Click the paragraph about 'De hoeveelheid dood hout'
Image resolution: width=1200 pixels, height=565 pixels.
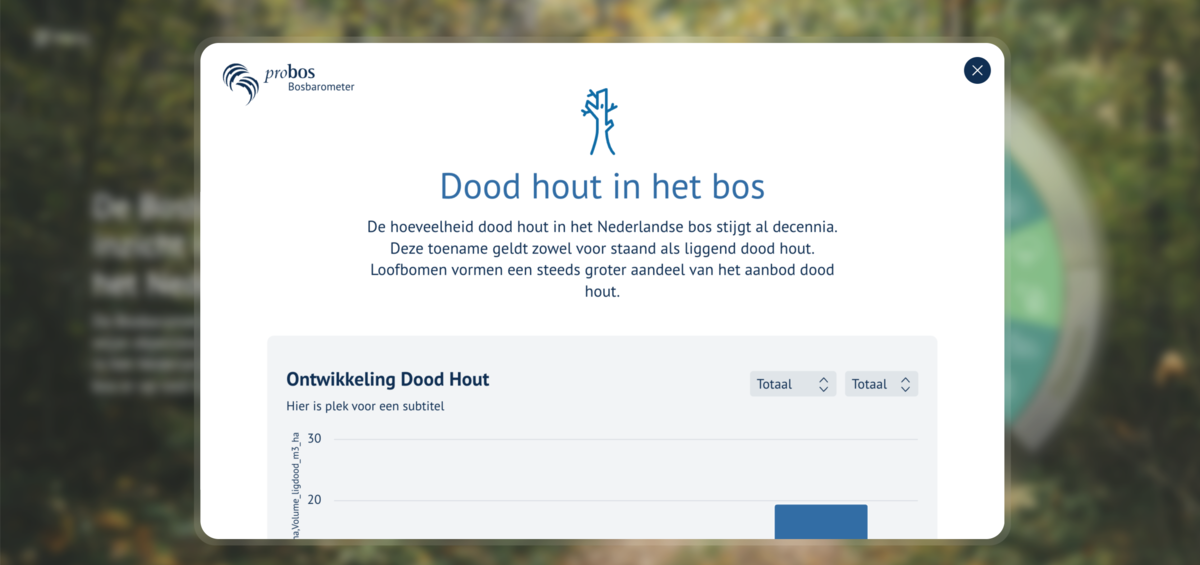click(602, 260)
